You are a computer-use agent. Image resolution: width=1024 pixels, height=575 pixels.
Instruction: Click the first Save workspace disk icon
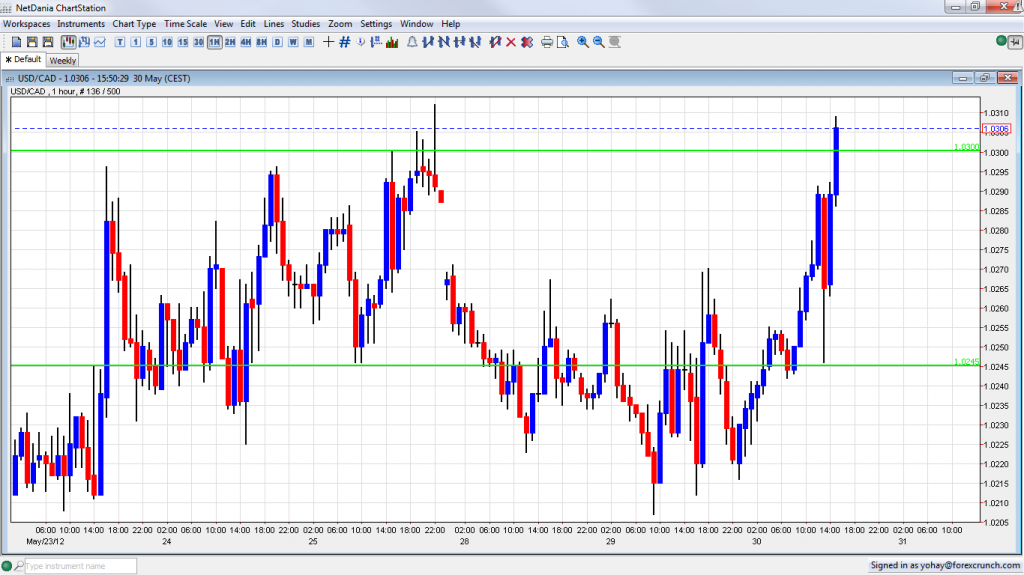pos(32,42)
